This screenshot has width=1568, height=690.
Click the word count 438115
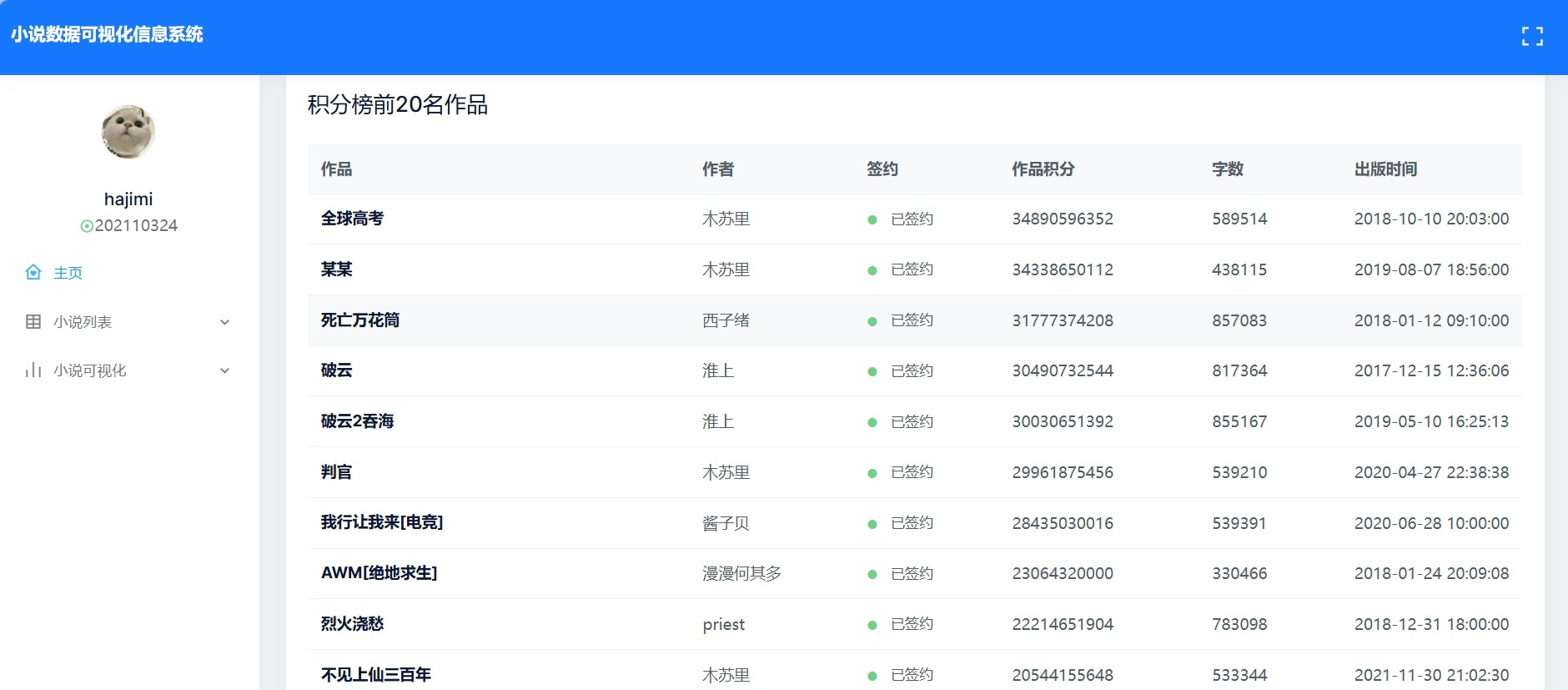1239,269
